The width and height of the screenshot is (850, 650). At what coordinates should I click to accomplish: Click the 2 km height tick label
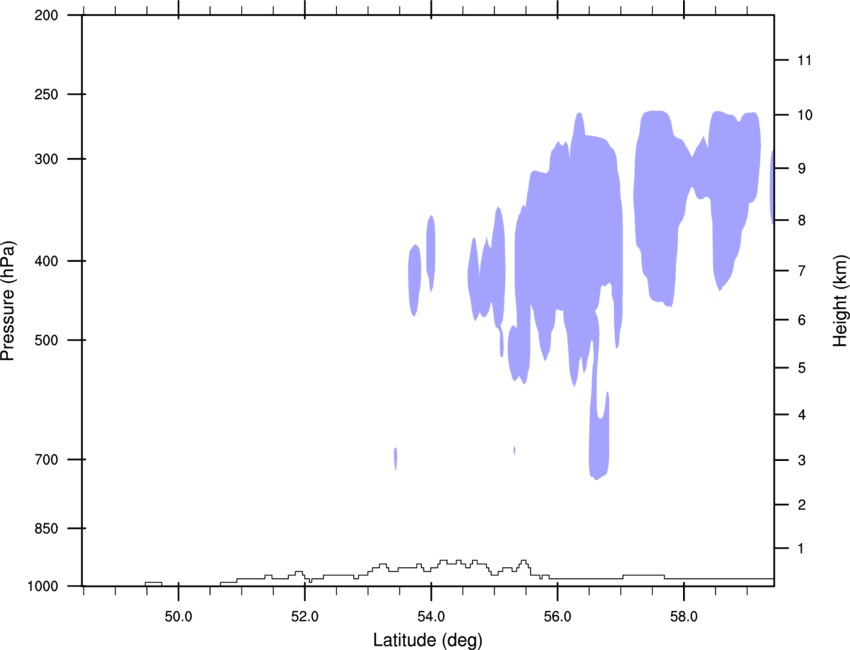pyautogui.click(x=802, y=505)
